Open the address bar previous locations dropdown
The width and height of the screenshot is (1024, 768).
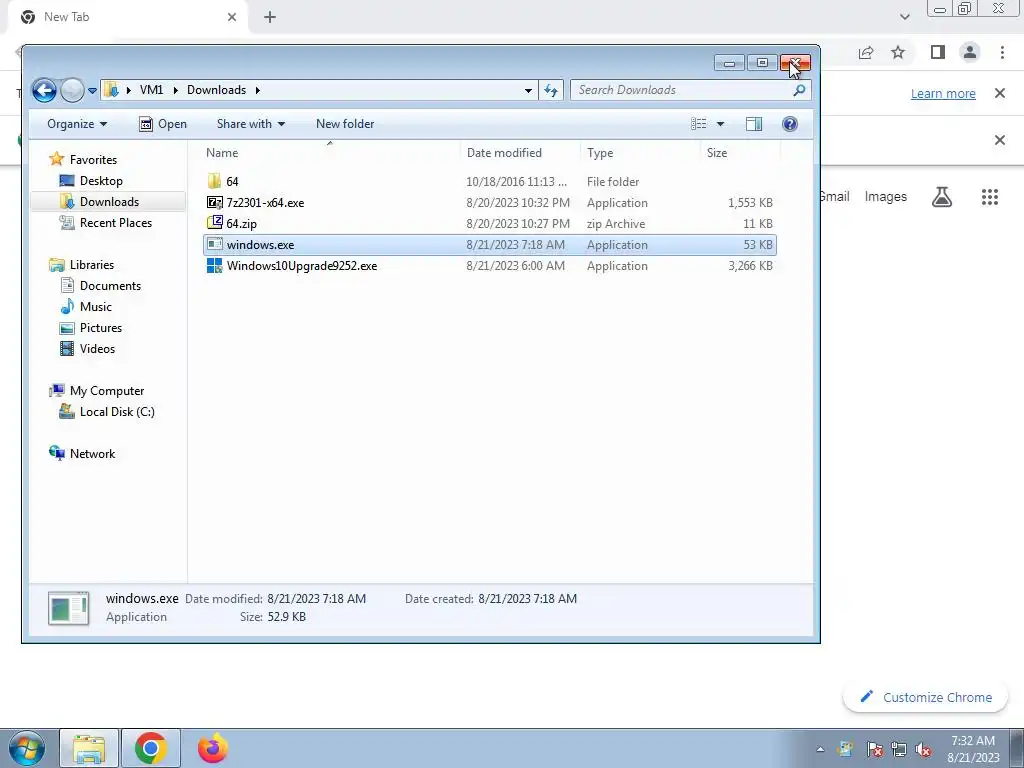[528, 91]
